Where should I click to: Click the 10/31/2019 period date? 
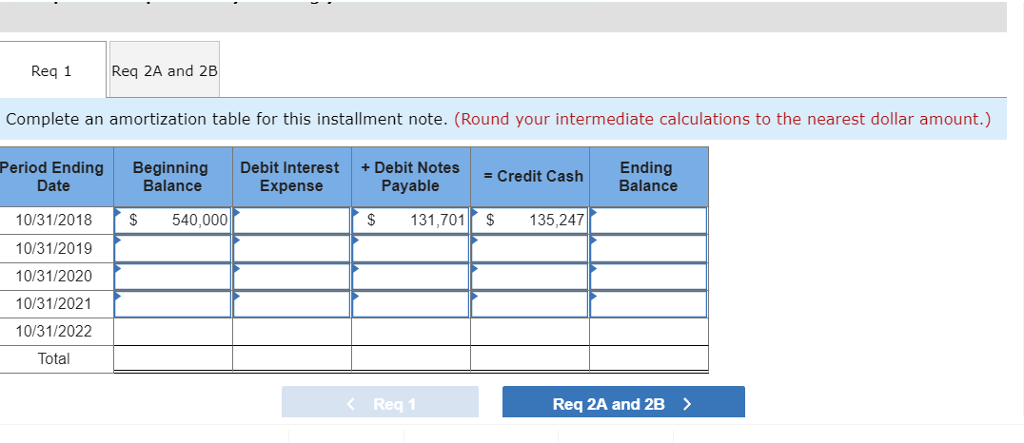[x=54, y=248]
